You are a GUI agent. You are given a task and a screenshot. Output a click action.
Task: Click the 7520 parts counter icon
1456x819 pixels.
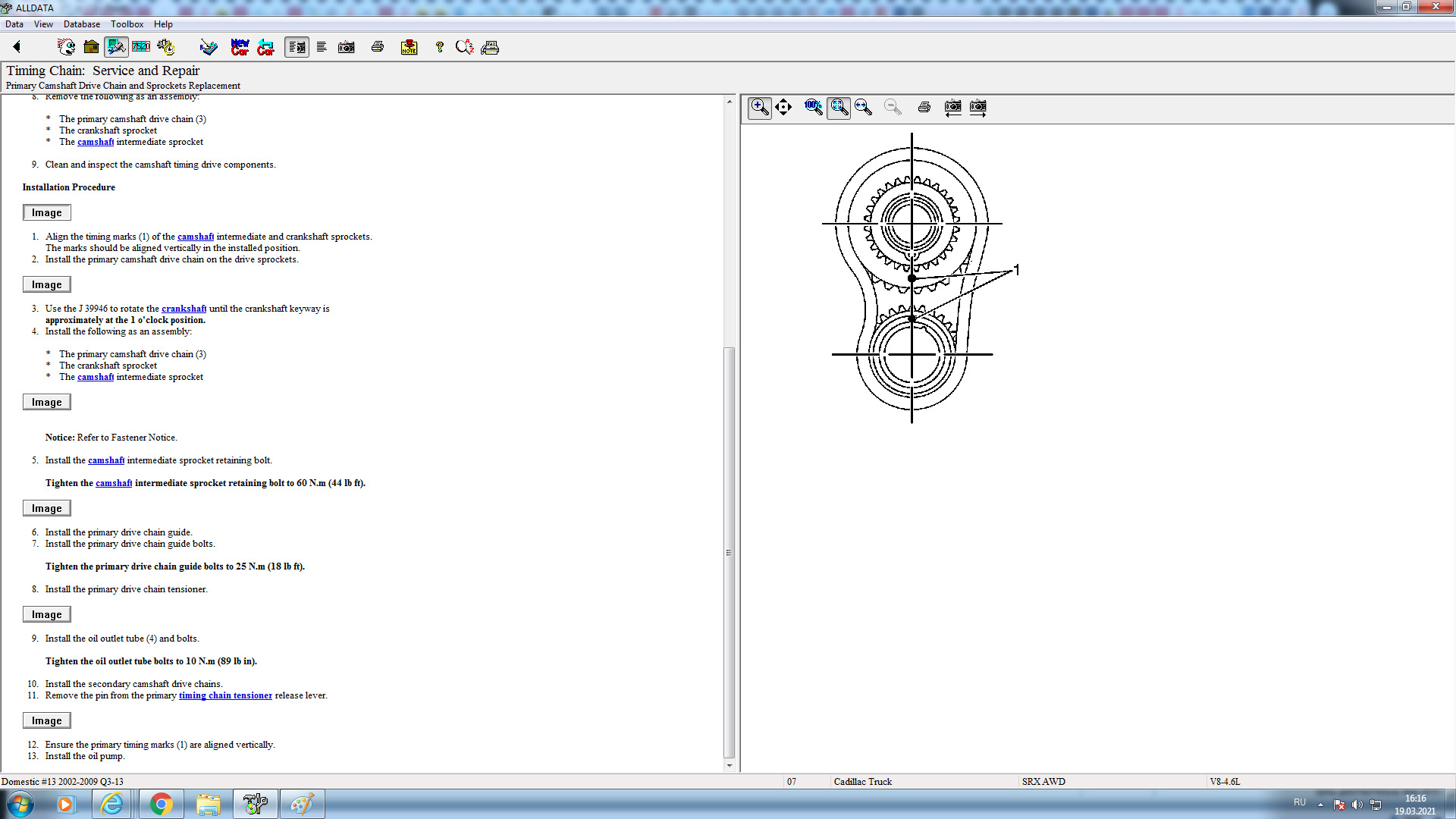click(141, 47)
